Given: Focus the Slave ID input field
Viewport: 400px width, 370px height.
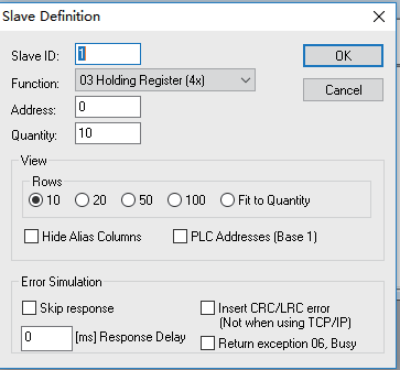Looking at the screenshot, I should coord(108,54).
